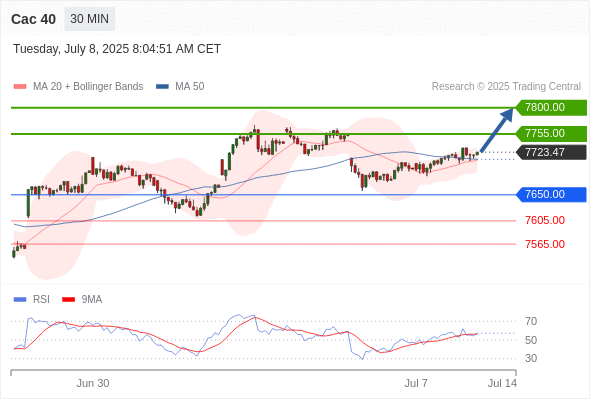This screenshot has width=590, height=400.
Task: Click the Jul 7 date axis label
Action: [416, 383]
